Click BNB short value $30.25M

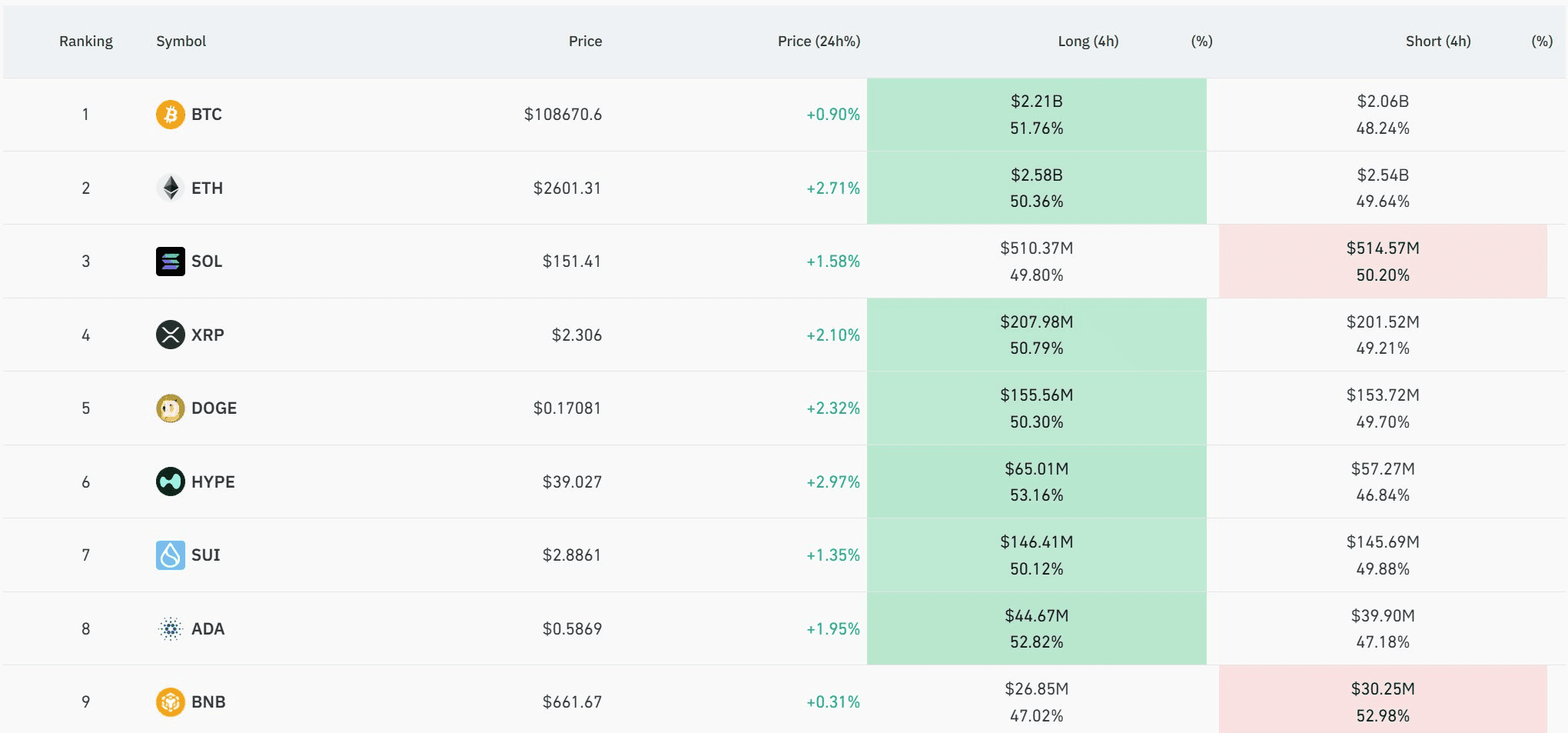1383,689
